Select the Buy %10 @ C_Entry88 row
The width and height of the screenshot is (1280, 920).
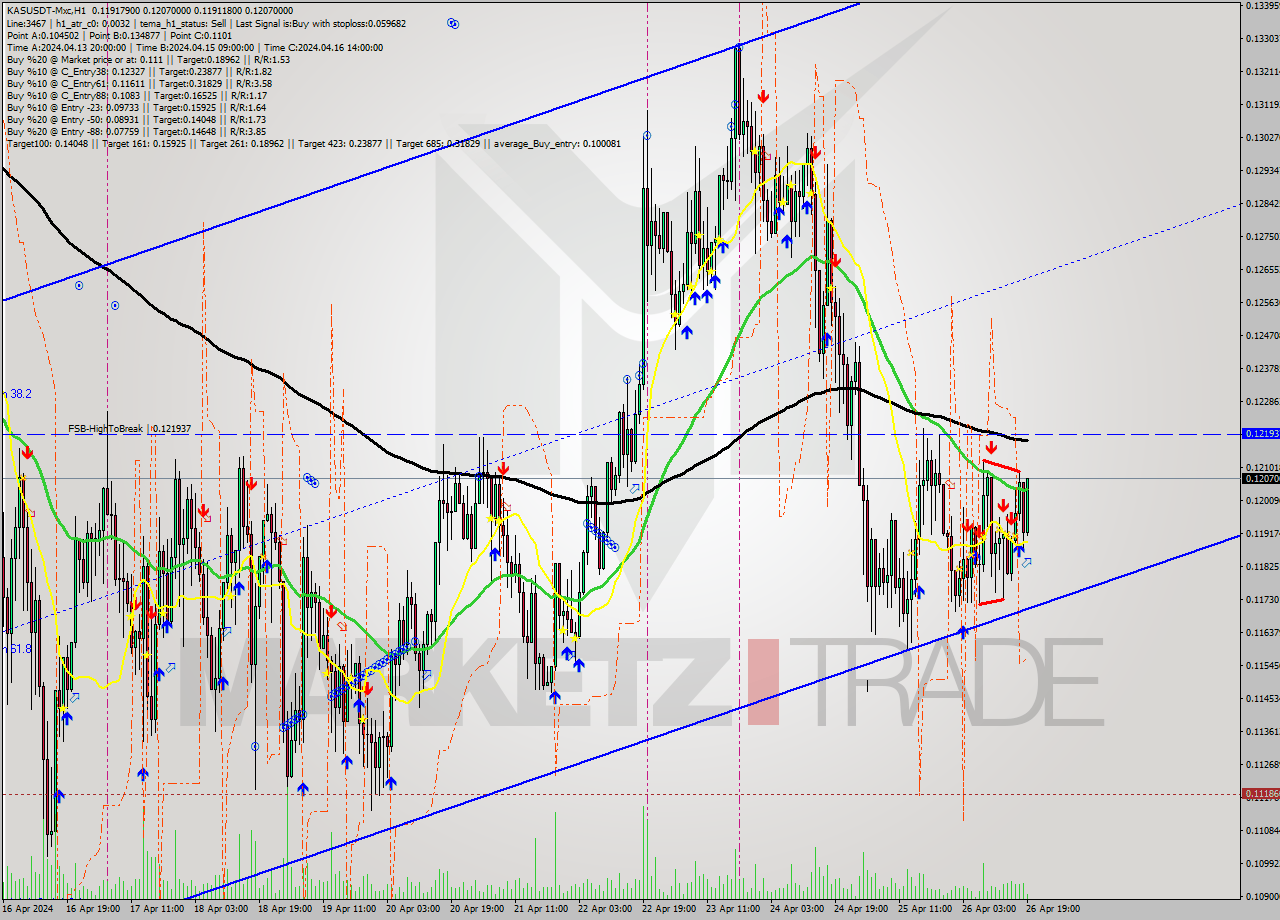point(135,96)
